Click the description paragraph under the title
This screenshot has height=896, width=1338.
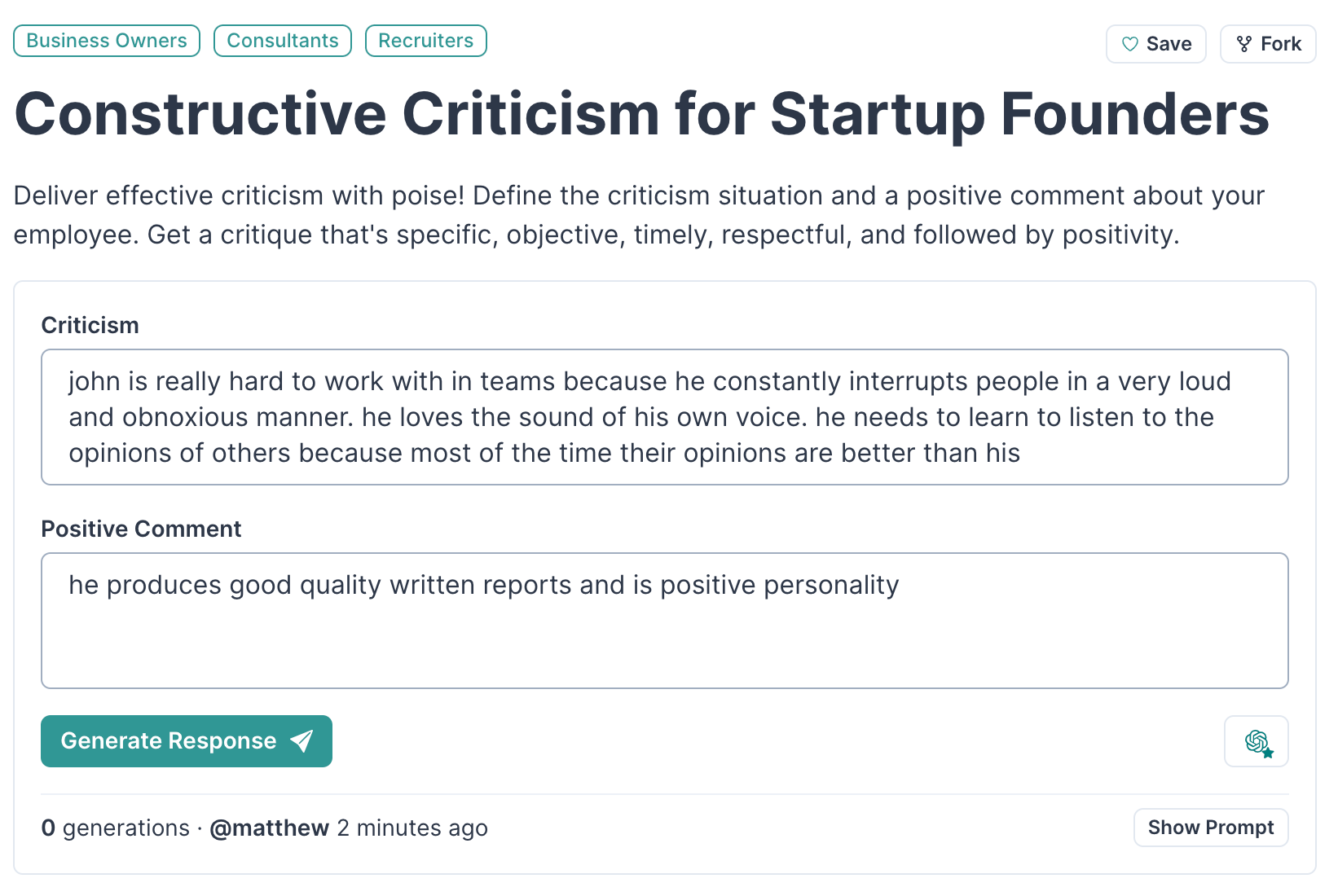click(639, 215)
